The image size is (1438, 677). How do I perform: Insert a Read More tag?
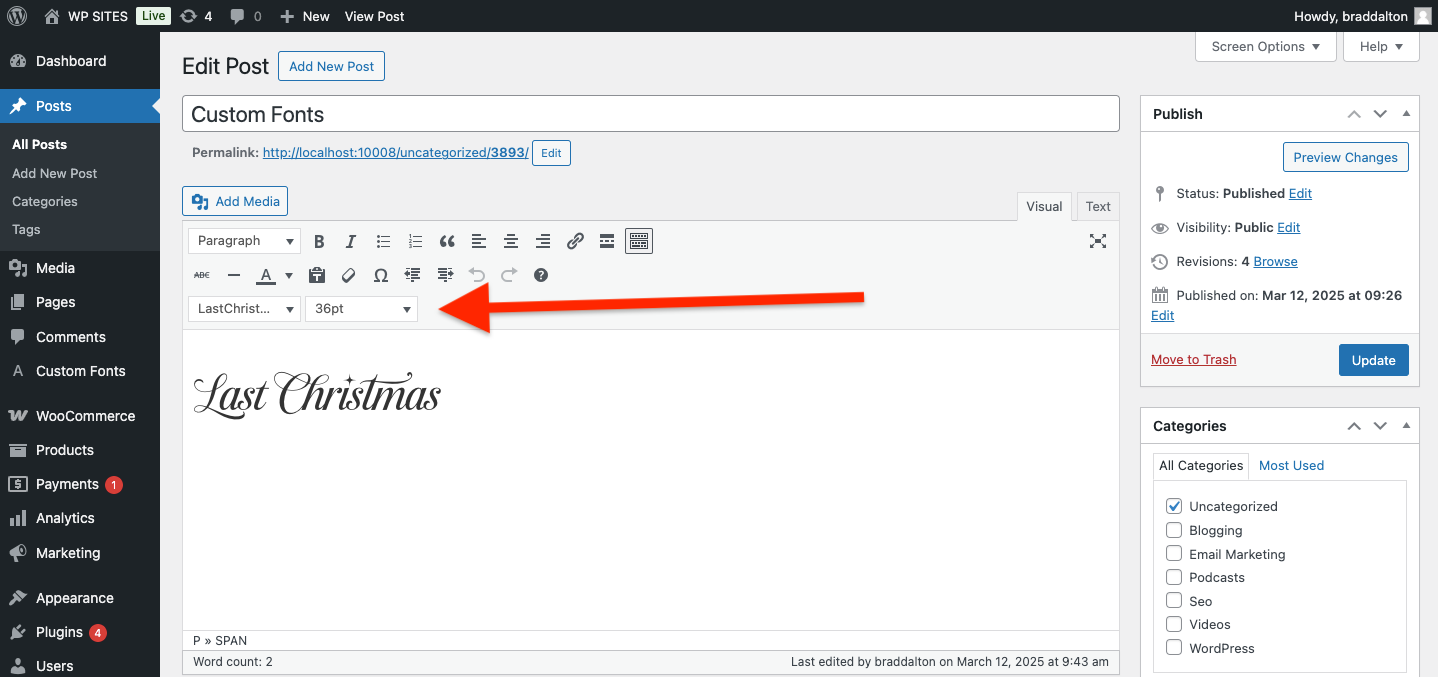[607, 241]
